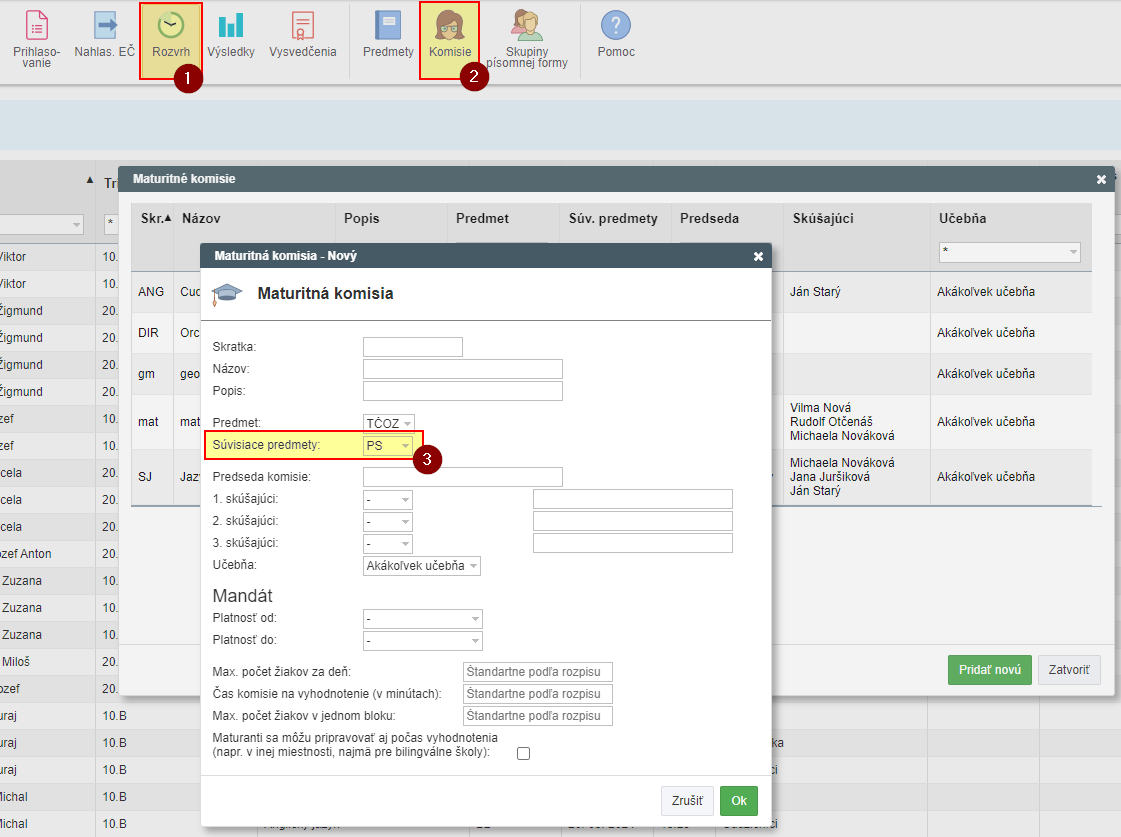
Task: Close the Maturitná komisia - Nový dialog
Action: click(x=759, y=256)
